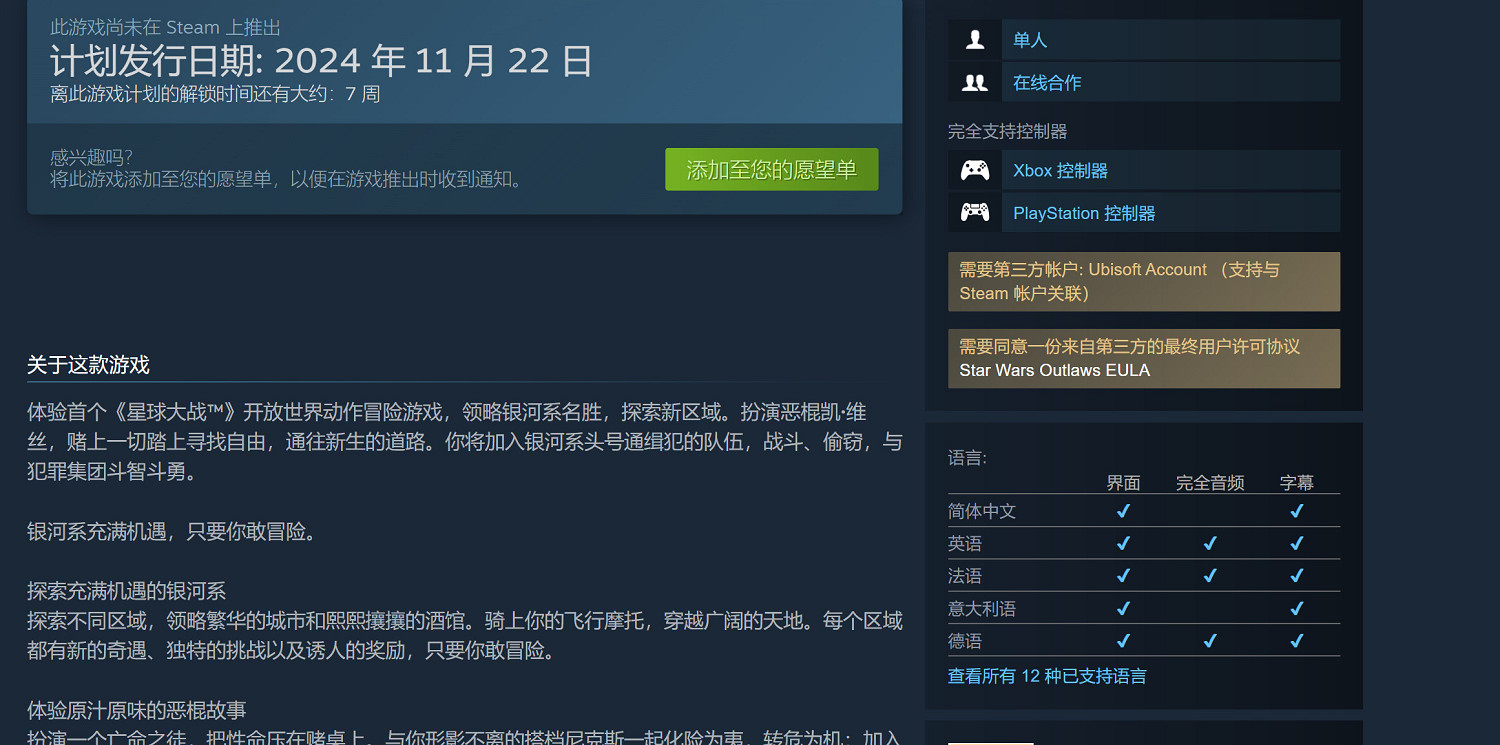Viewport: 1500px width, 745px height.
Task: Click the 德语 full audio checkmark
Action: [x=1209, y=640]
